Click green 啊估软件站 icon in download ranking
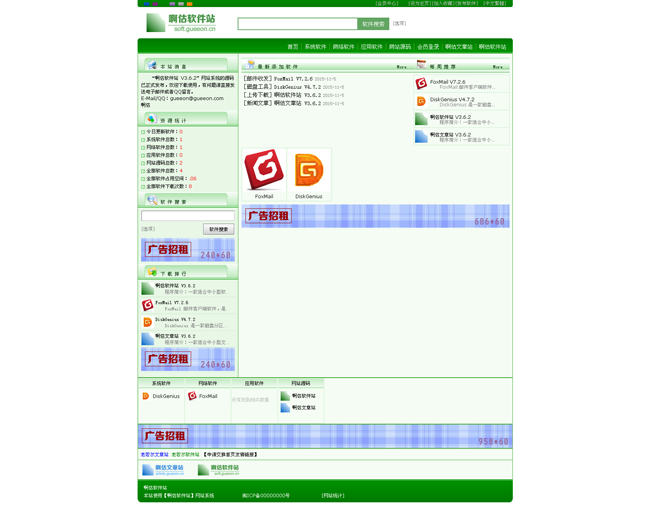Image resolution: width=650 pixels, height=516 pixels. click(x=148, y=288)
